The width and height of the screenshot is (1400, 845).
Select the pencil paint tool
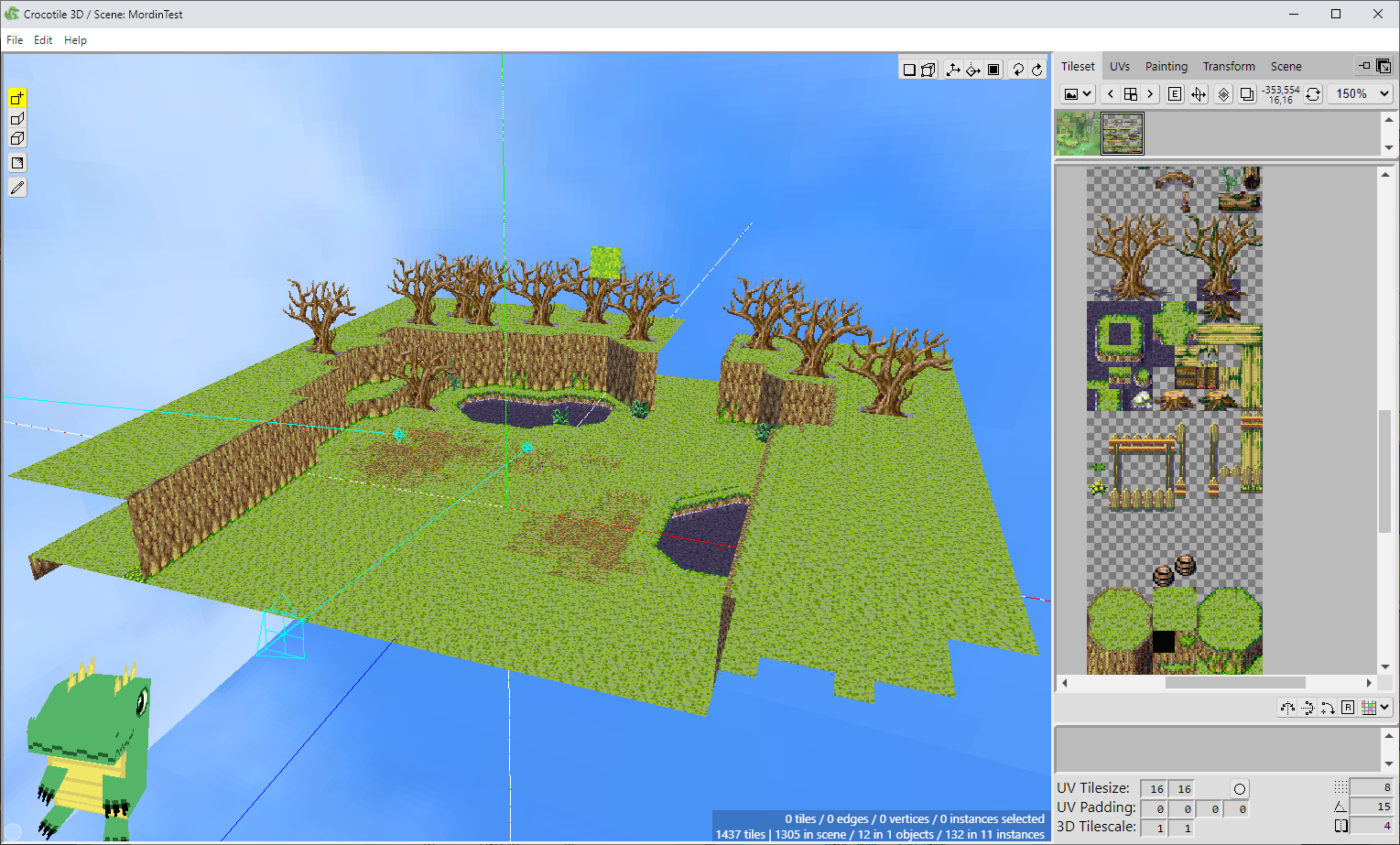click(x=17, y=188)
